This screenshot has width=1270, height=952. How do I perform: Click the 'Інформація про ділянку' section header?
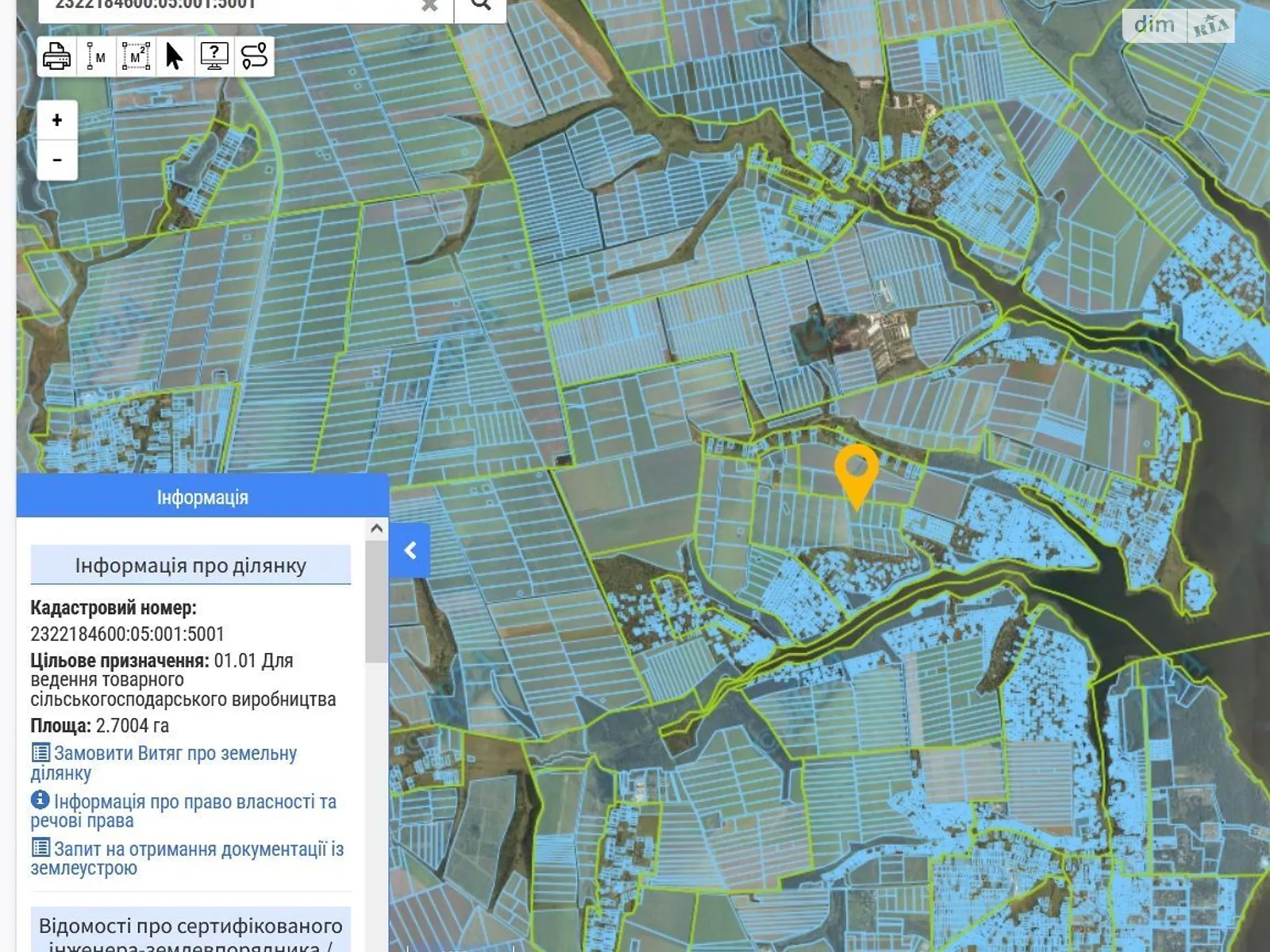click(x=190, y=565)
